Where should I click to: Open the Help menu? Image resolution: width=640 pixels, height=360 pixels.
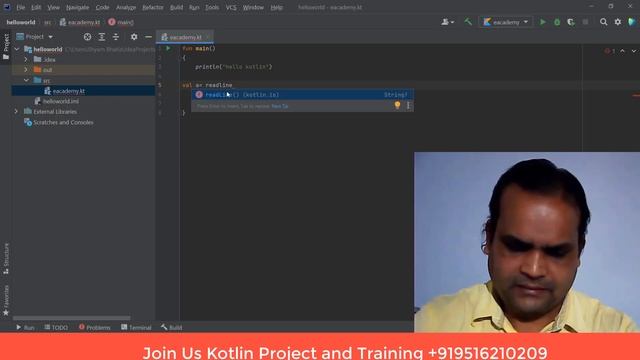coord(276,7)
